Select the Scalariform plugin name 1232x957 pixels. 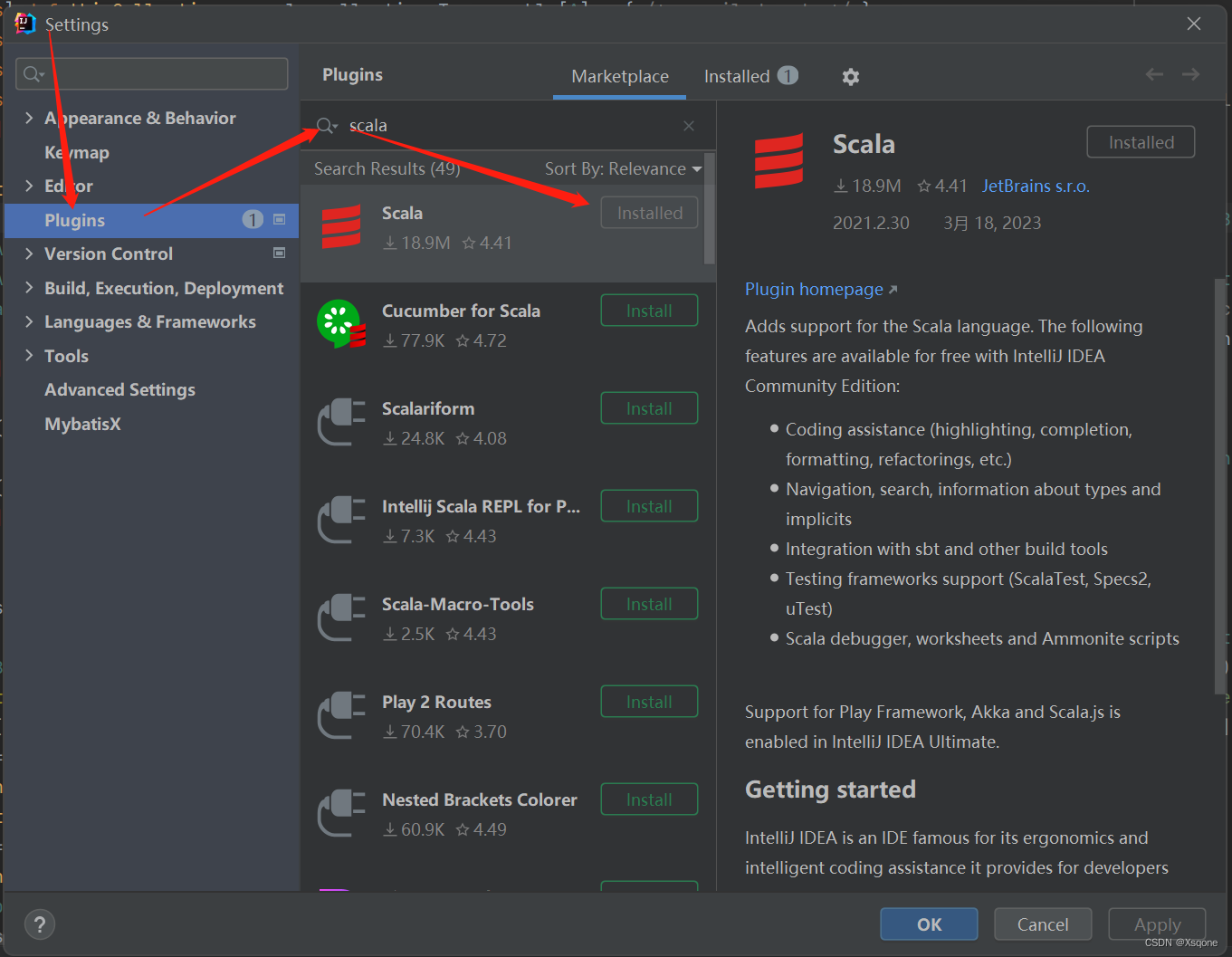click(428, 408)
